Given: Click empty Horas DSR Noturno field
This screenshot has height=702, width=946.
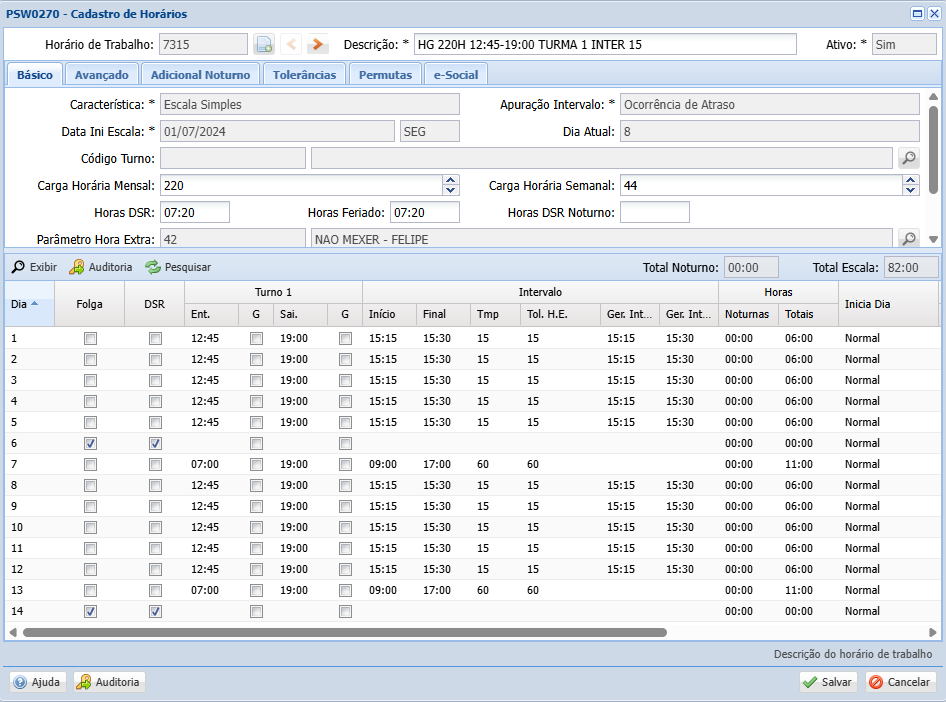Looking at the screenshot, I should pyautogui.click(x=655, y=212).
